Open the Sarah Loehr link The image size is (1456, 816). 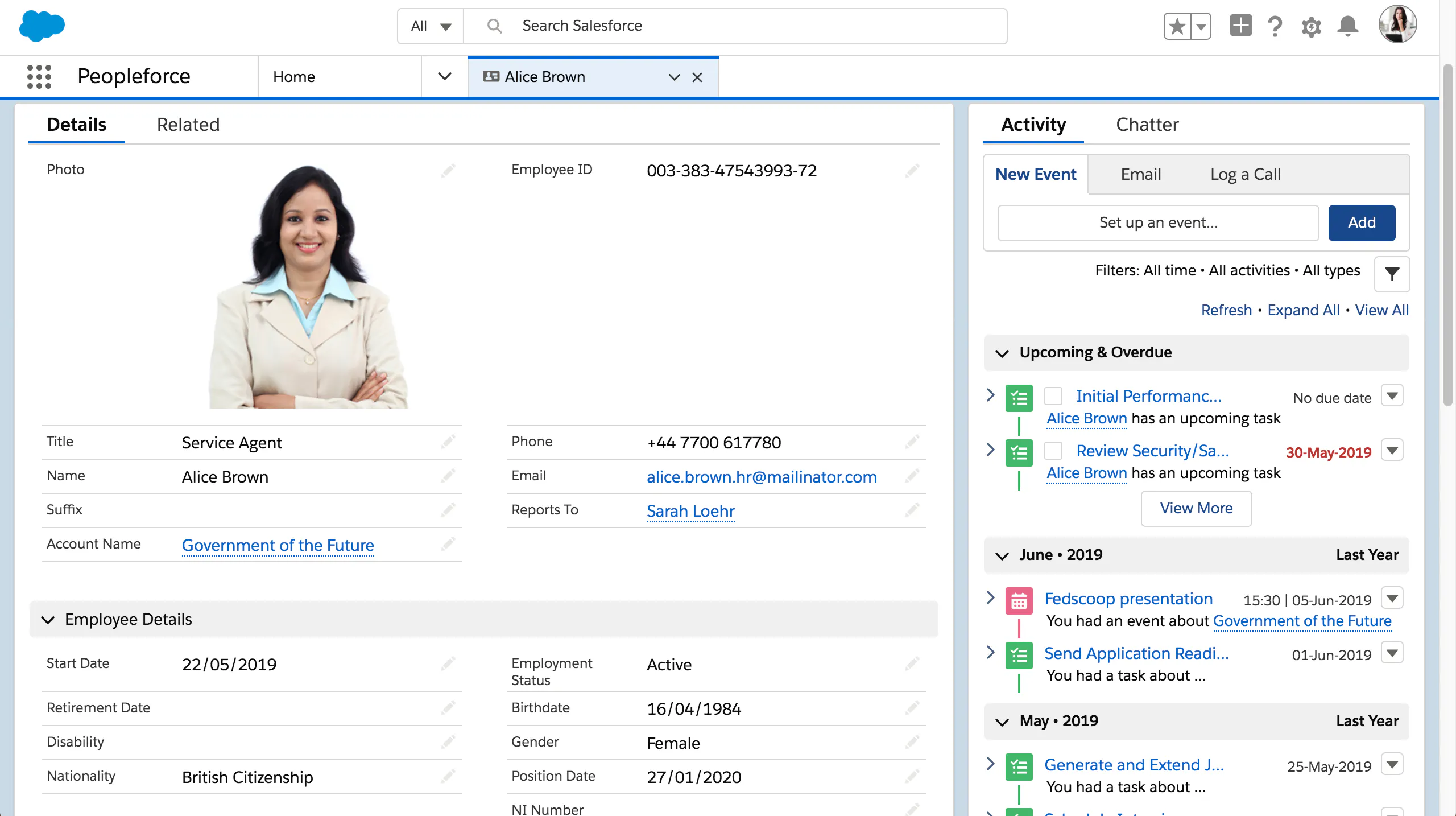(x=690, y=511)
